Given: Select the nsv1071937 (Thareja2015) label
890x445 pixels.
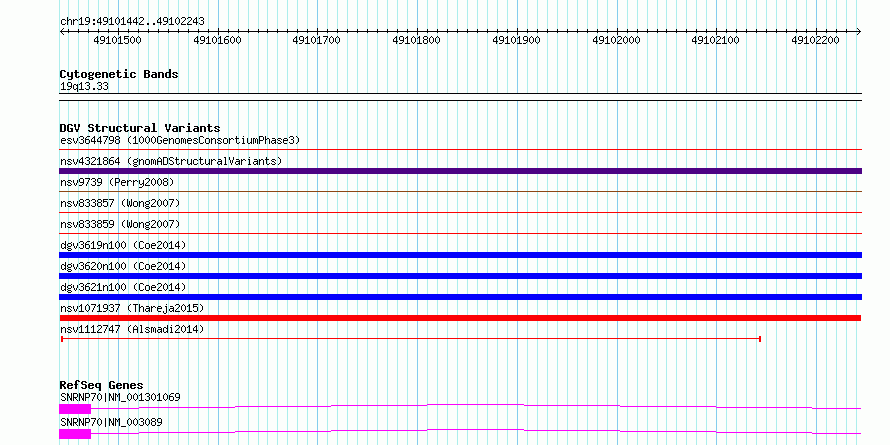Looking at the screenshot, I should pyautogui.click(x=132, y=308).
